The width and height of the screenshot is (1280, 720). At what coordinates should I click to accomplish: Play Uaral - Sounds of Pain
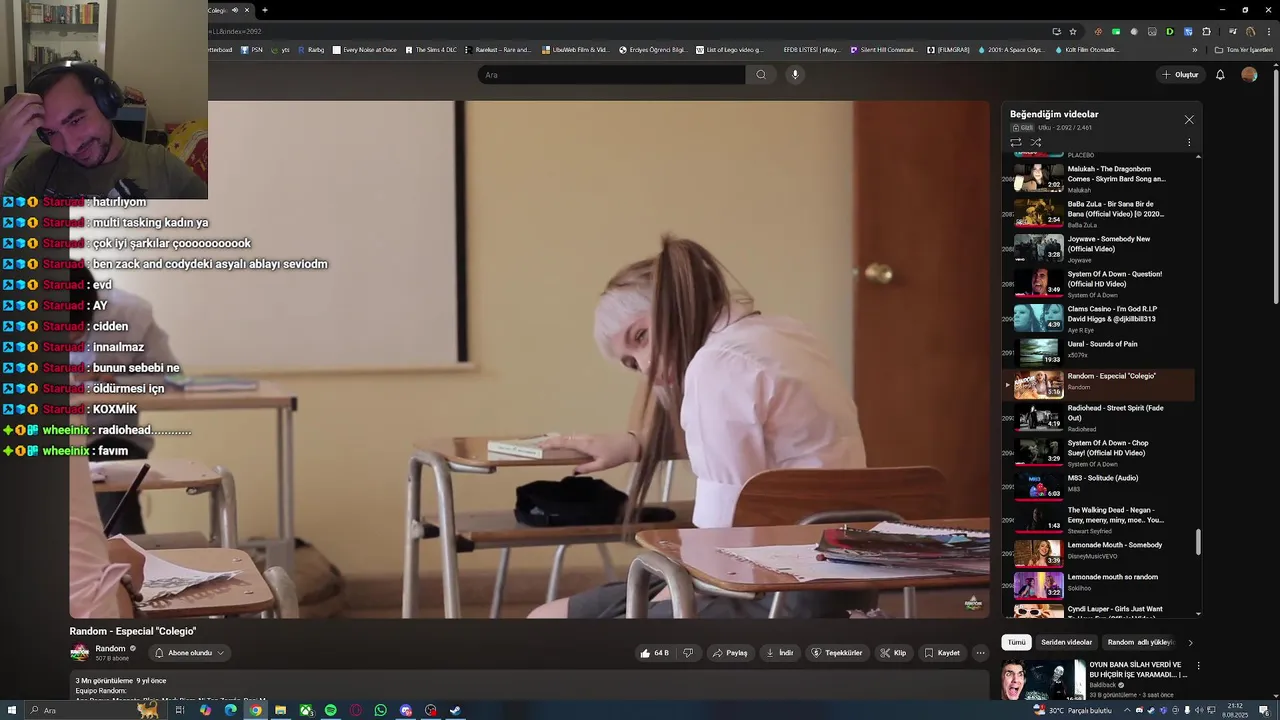tap(1098, 351)
